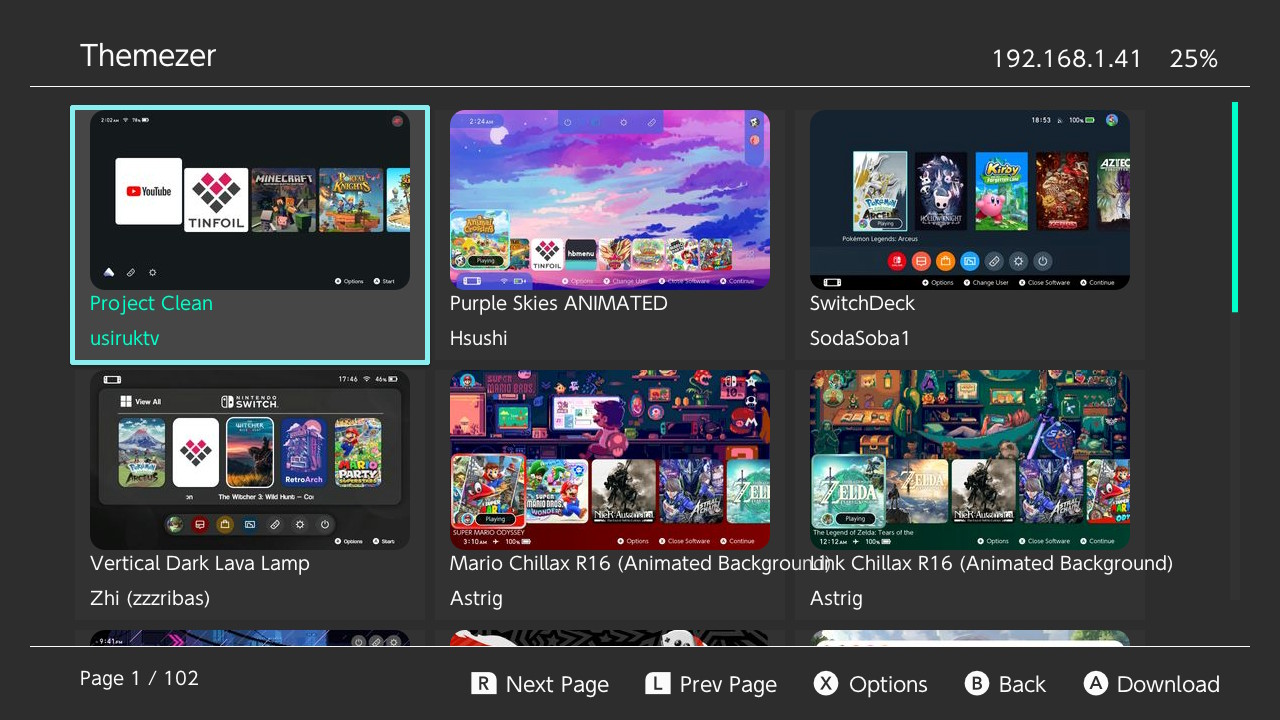Image resolution: width=1280 pixels, height=720 pixels.
Task: Open the Link Chillax R16 preview thumbnail
Action: click(x=970, y=460)
